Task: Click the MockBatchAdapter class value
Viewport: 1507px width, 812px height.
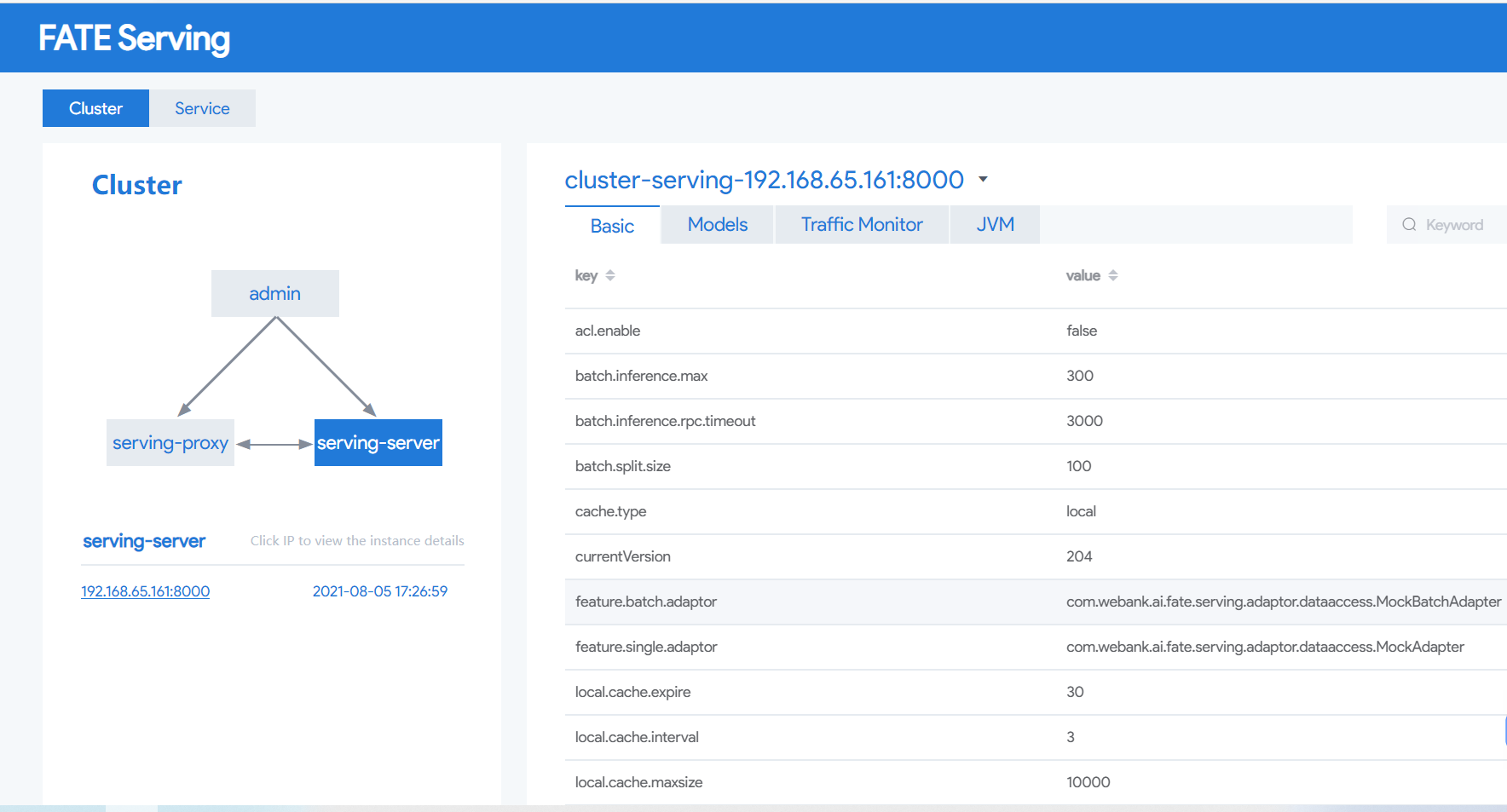Action: (1284, 602)
